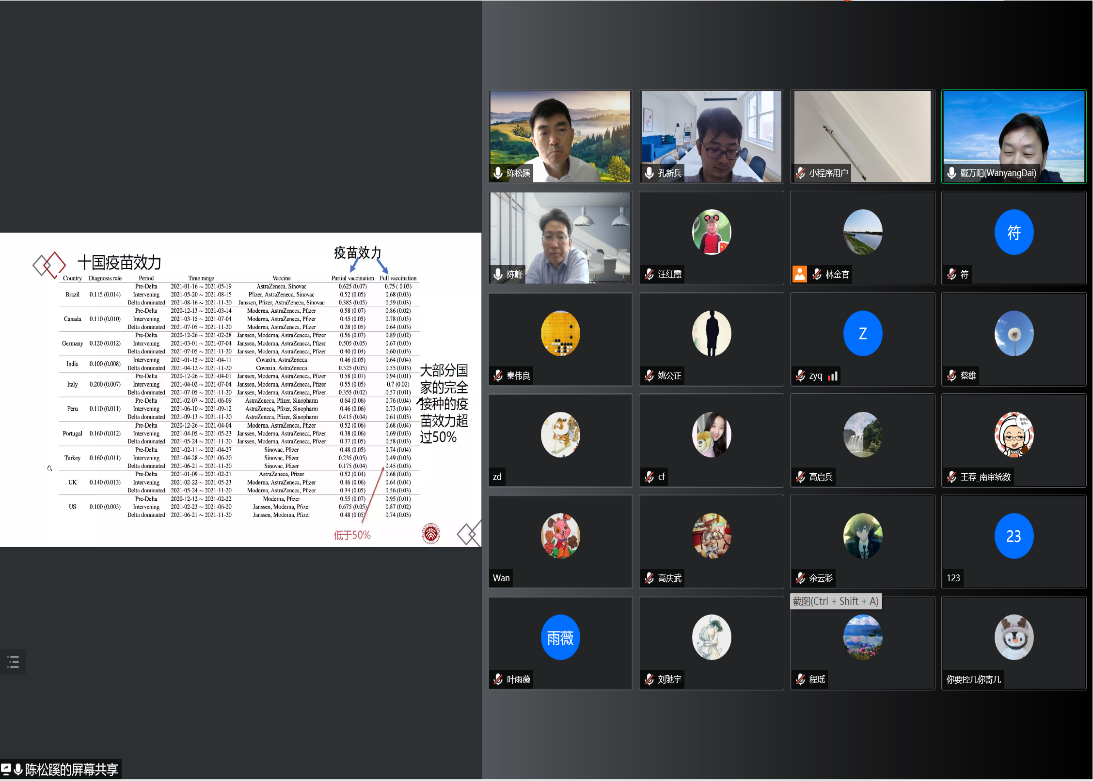This screenshot has height=781, width=1093.
Task: Select the video tile of man wearing glasses
Action: coord(711,136)
